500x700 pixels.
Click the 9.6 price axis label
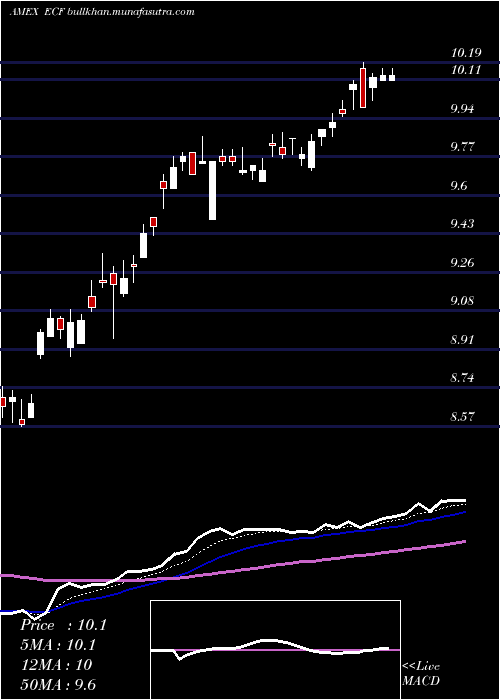(x=461, y=185)
